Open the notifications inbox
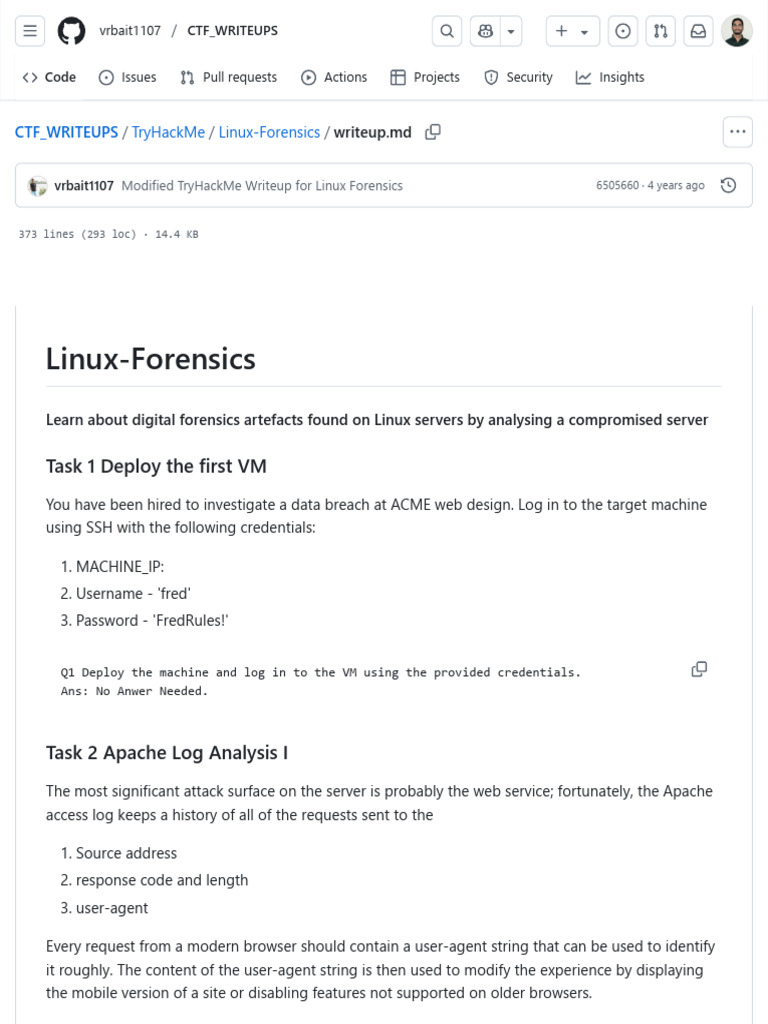 [x=698, y=31]
